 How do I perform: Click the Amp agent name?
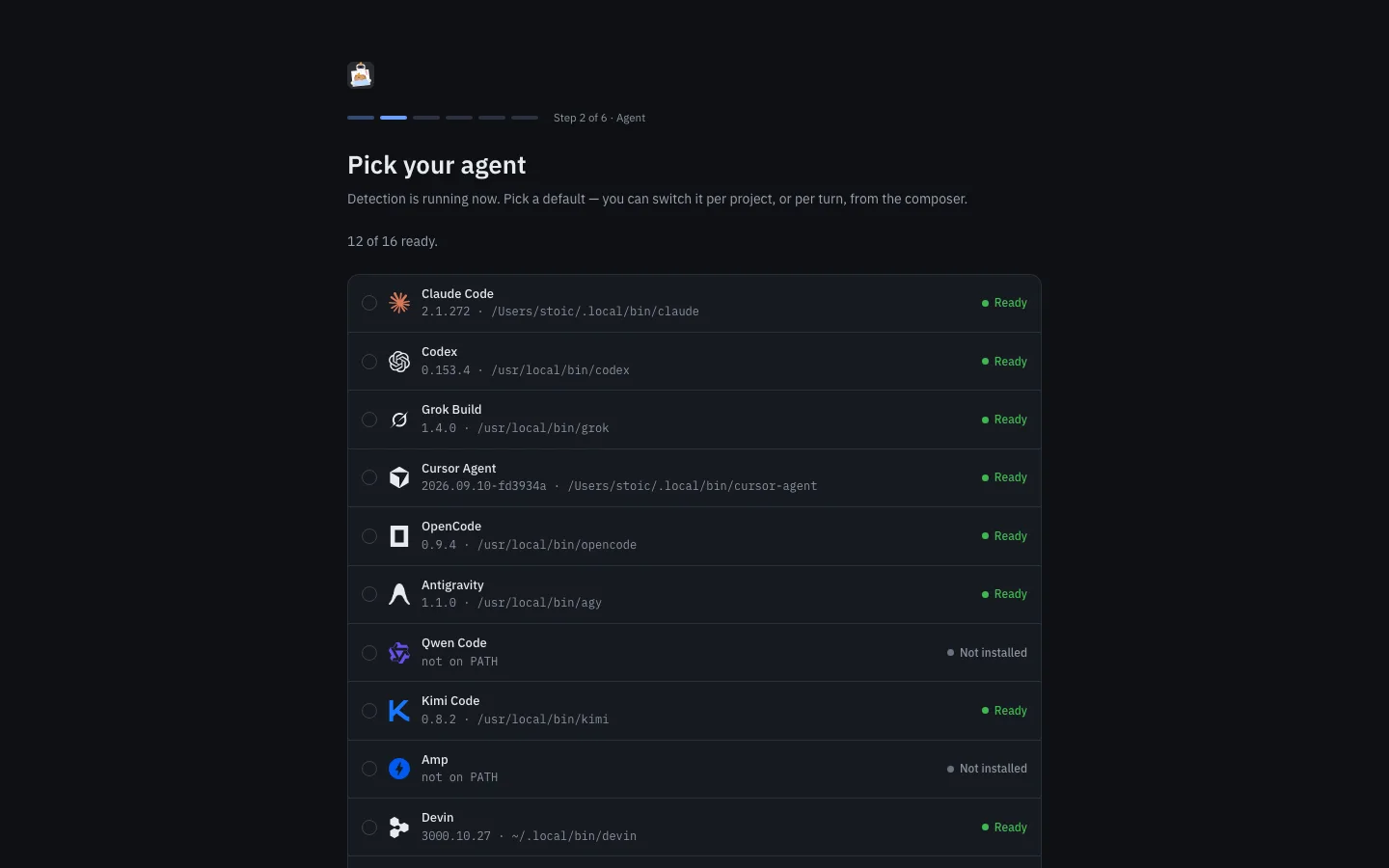pos(434,760)
